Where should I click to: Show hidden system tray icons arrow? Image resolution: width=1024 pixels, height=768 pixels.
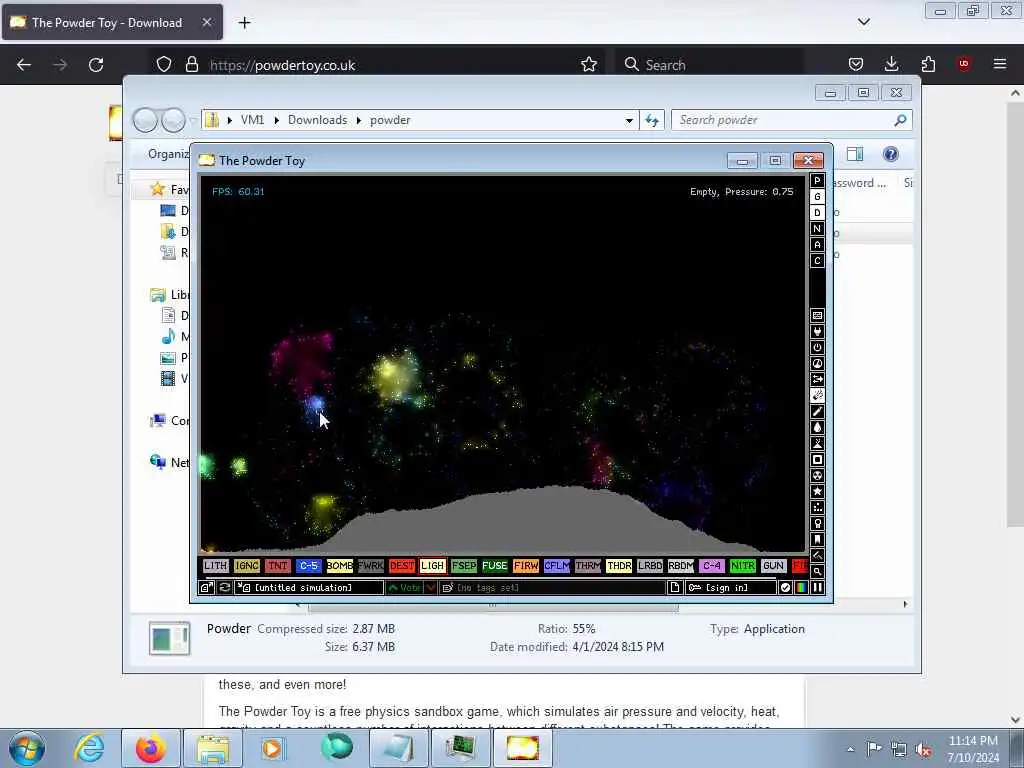tap(850, 749)
